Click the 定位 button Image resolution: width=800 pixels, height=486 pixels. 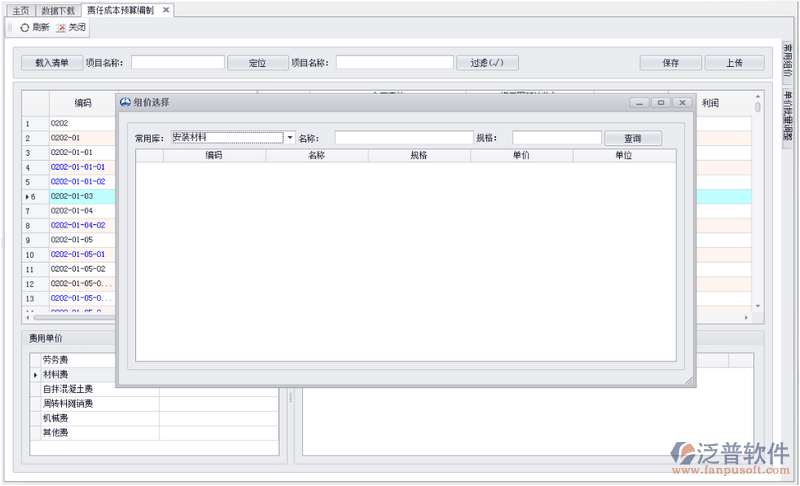(258, 63)
